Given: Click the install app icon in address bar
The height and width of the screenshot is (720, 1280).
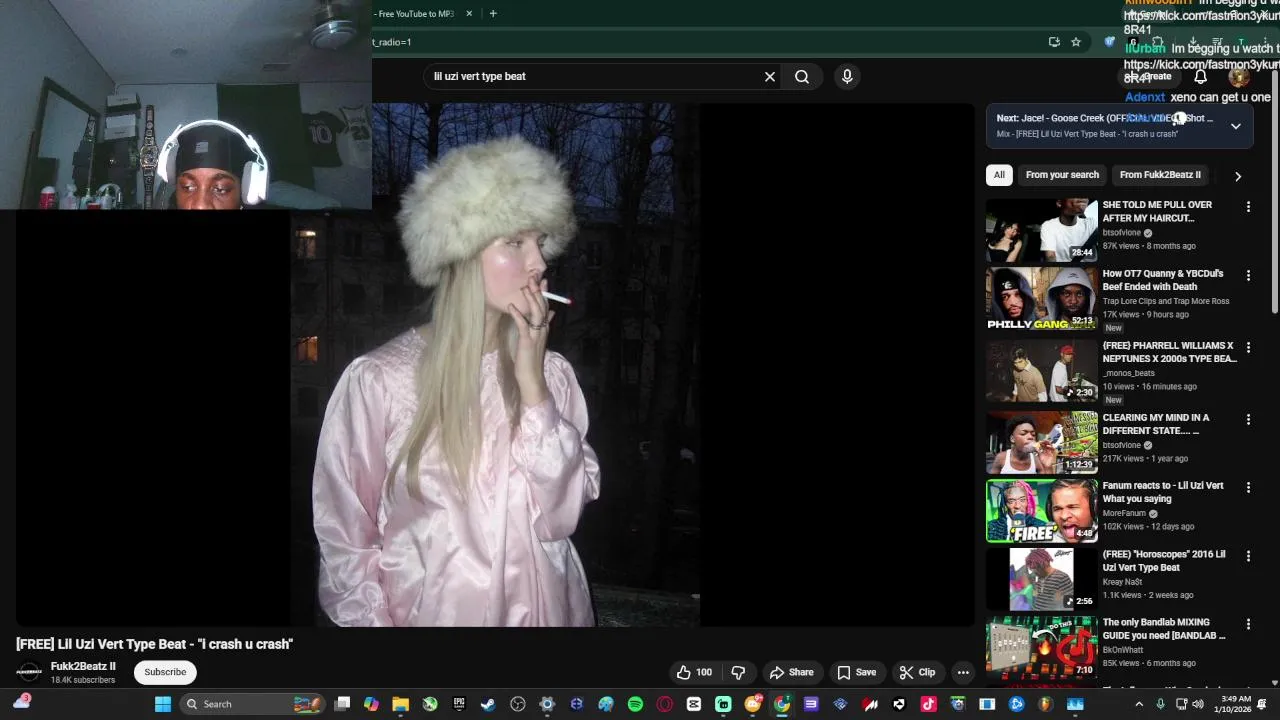Looking at the screenshot, I should click(x=1054, y=42).
